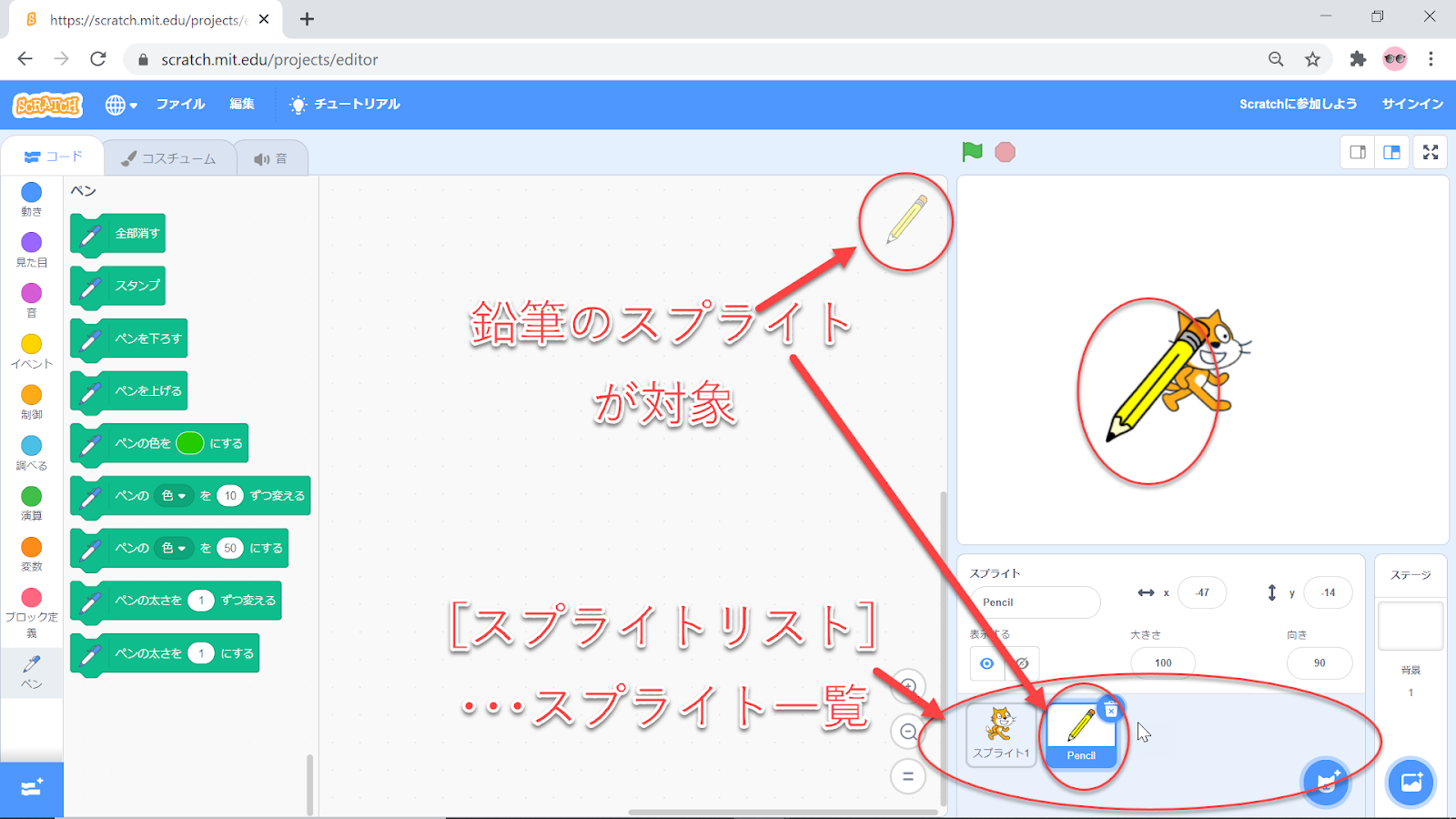Click the 向き direction field 90
Screen dimensions: 1456x819
[x=1319, y=662]
